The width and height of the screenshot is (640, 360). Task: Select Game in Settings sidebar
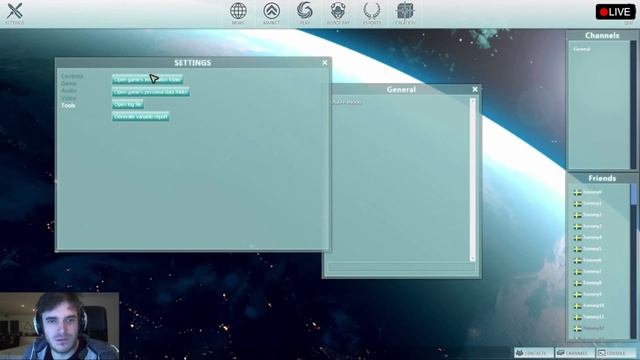click(x=69, y=83)
